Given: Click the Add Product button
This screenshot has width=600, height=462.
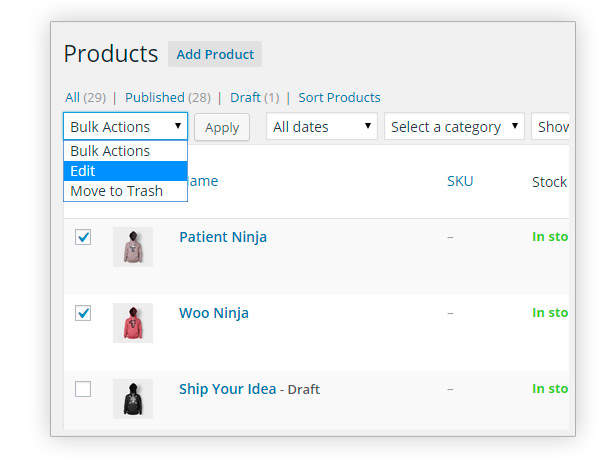Looking at the screenshot, I should 215,54.
